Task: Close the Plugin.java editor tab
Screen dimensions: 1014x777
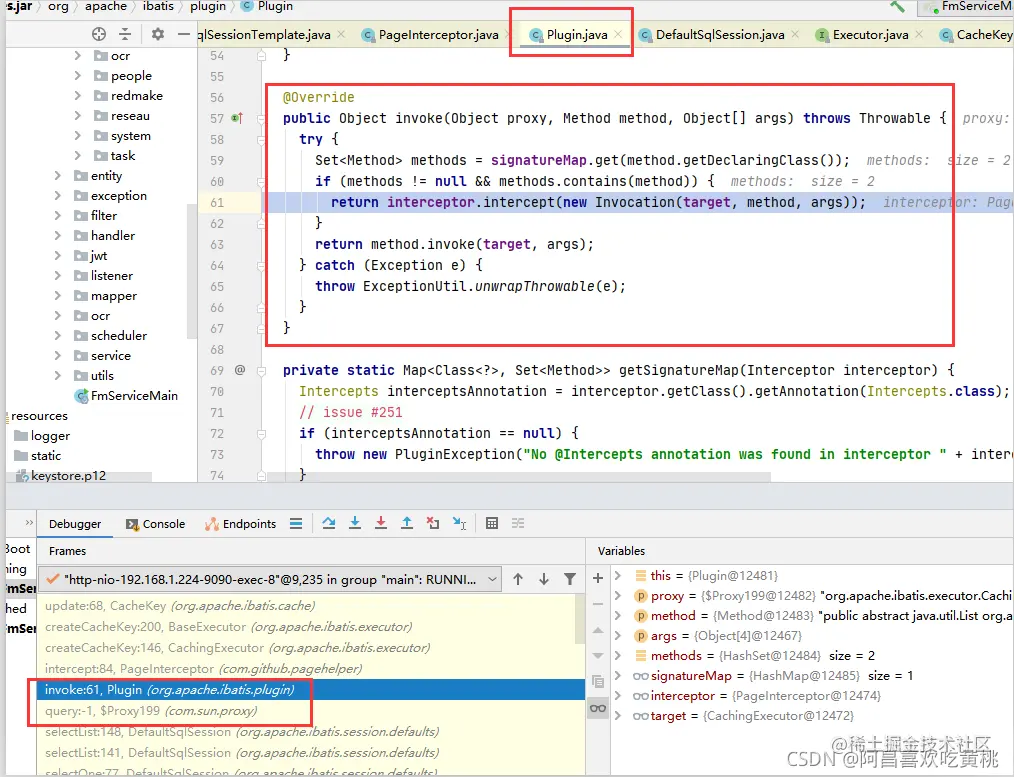Action: tap(618, 34)
